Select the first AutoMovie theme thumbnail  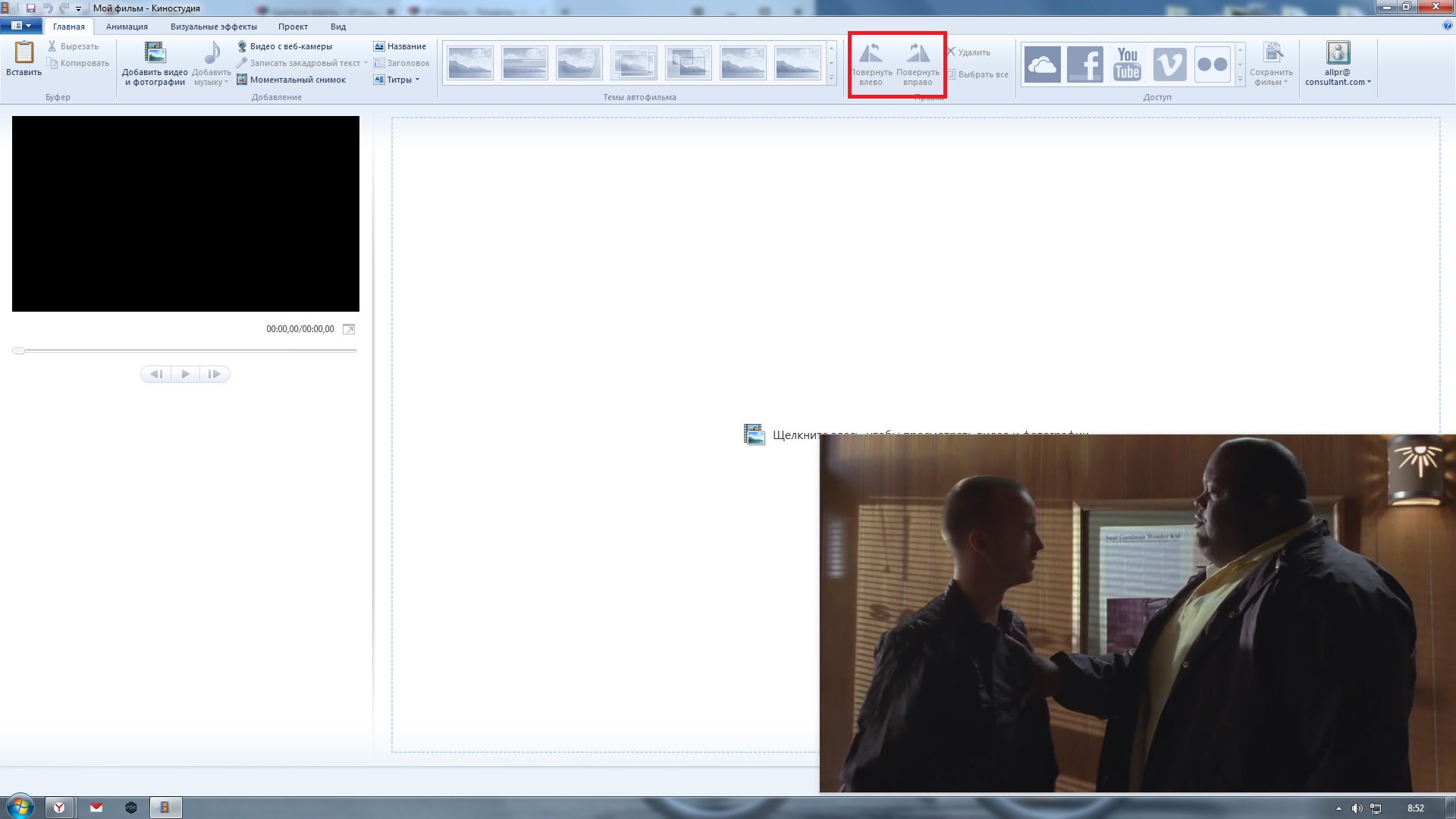tap(470, 63)
